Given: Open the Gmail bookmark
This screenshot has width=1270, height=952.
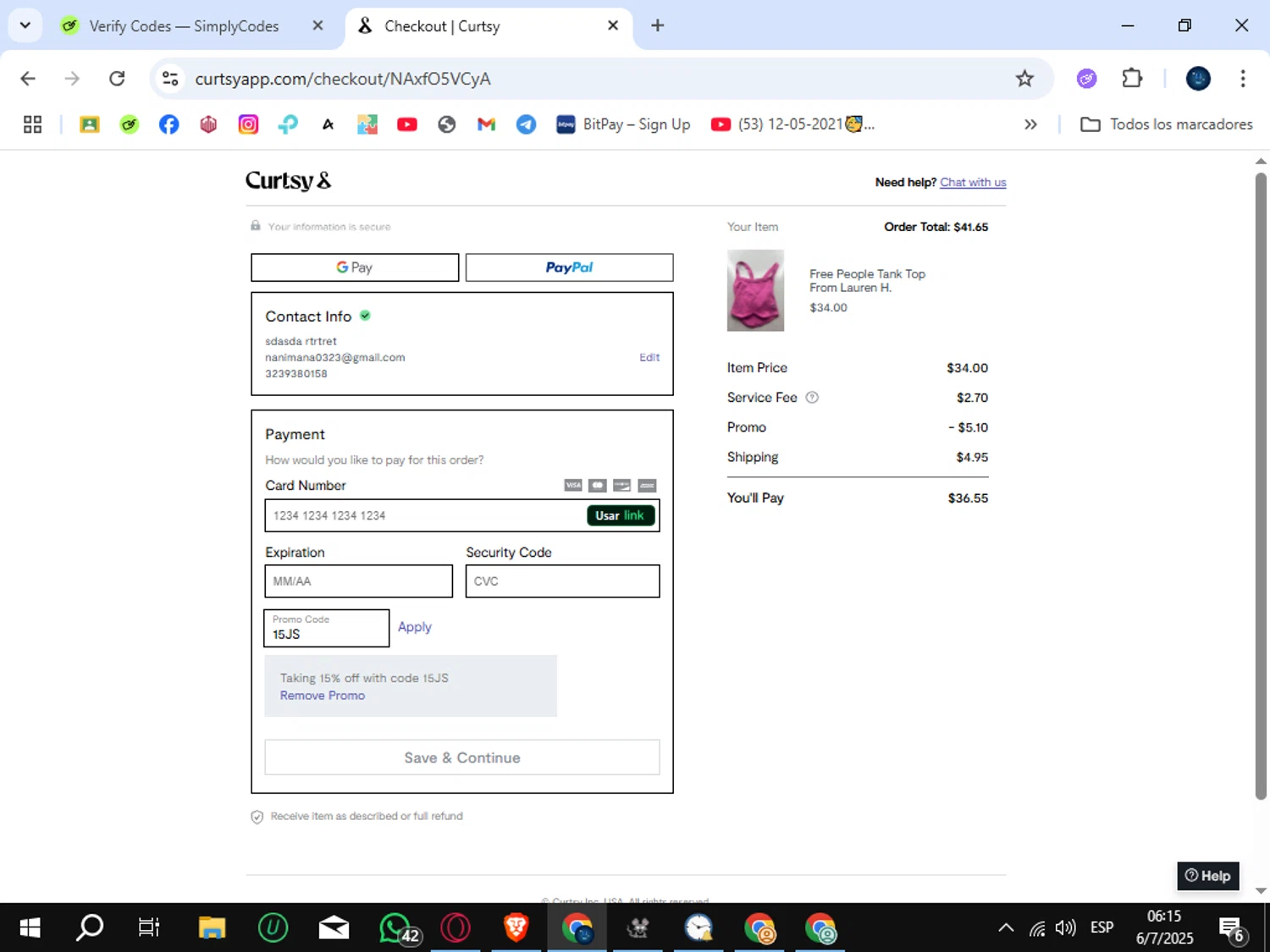Looking at the screenshot, I should click(486, 124).
